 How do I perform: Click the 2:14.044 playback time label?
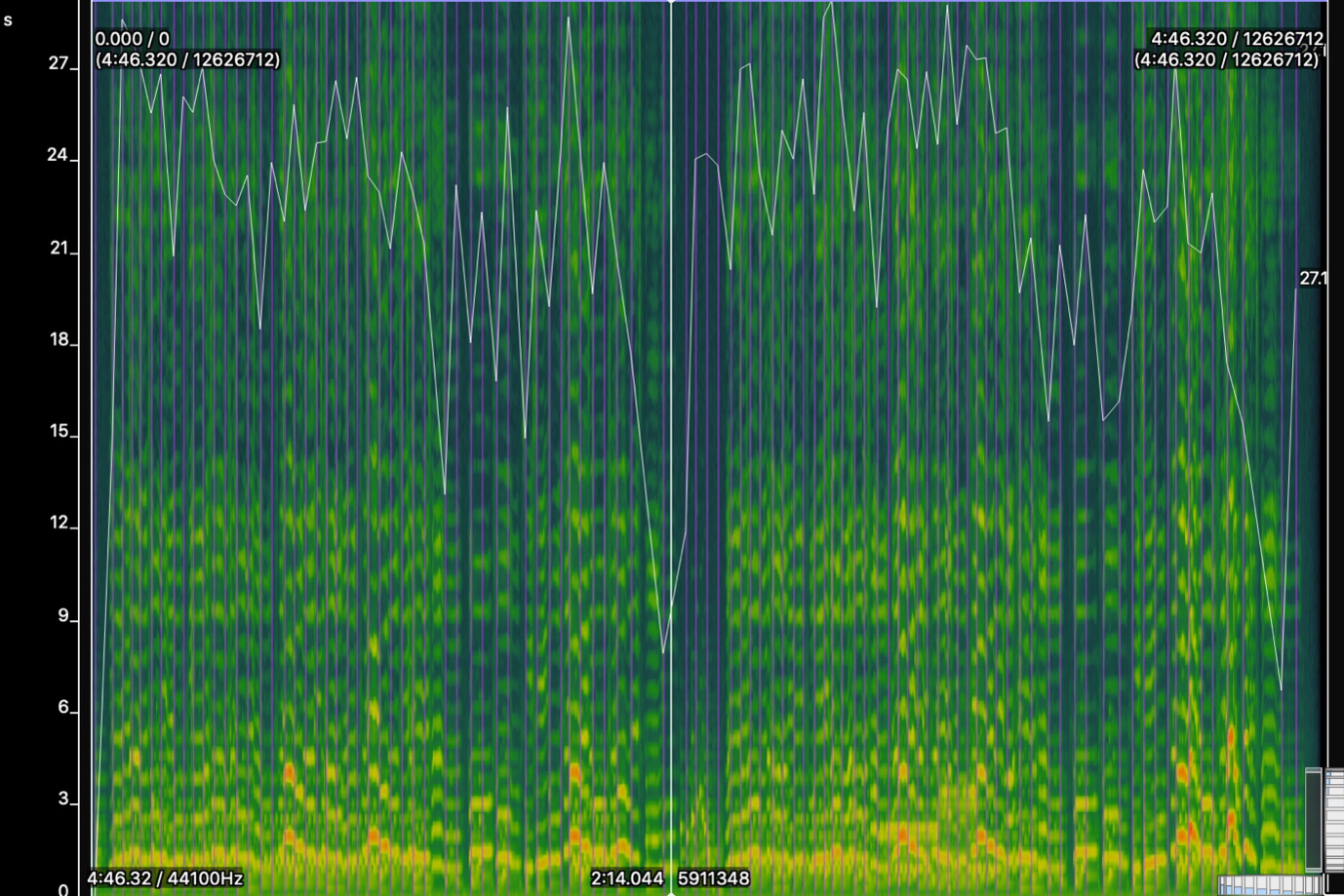[626, 878]
